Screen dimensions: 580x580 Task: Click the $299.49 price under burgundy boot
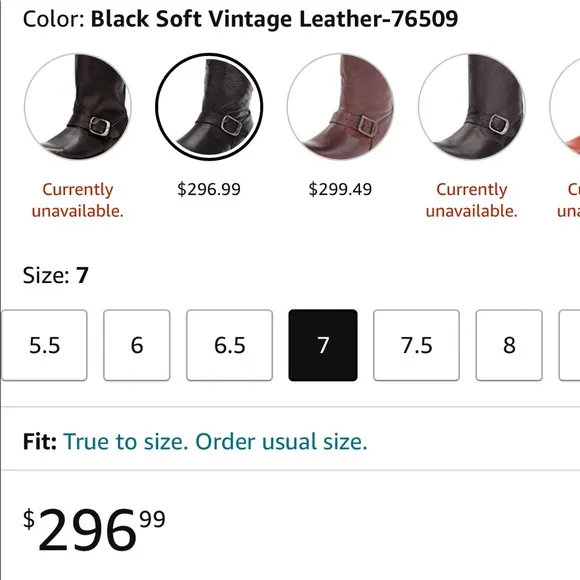click(340, 189)
